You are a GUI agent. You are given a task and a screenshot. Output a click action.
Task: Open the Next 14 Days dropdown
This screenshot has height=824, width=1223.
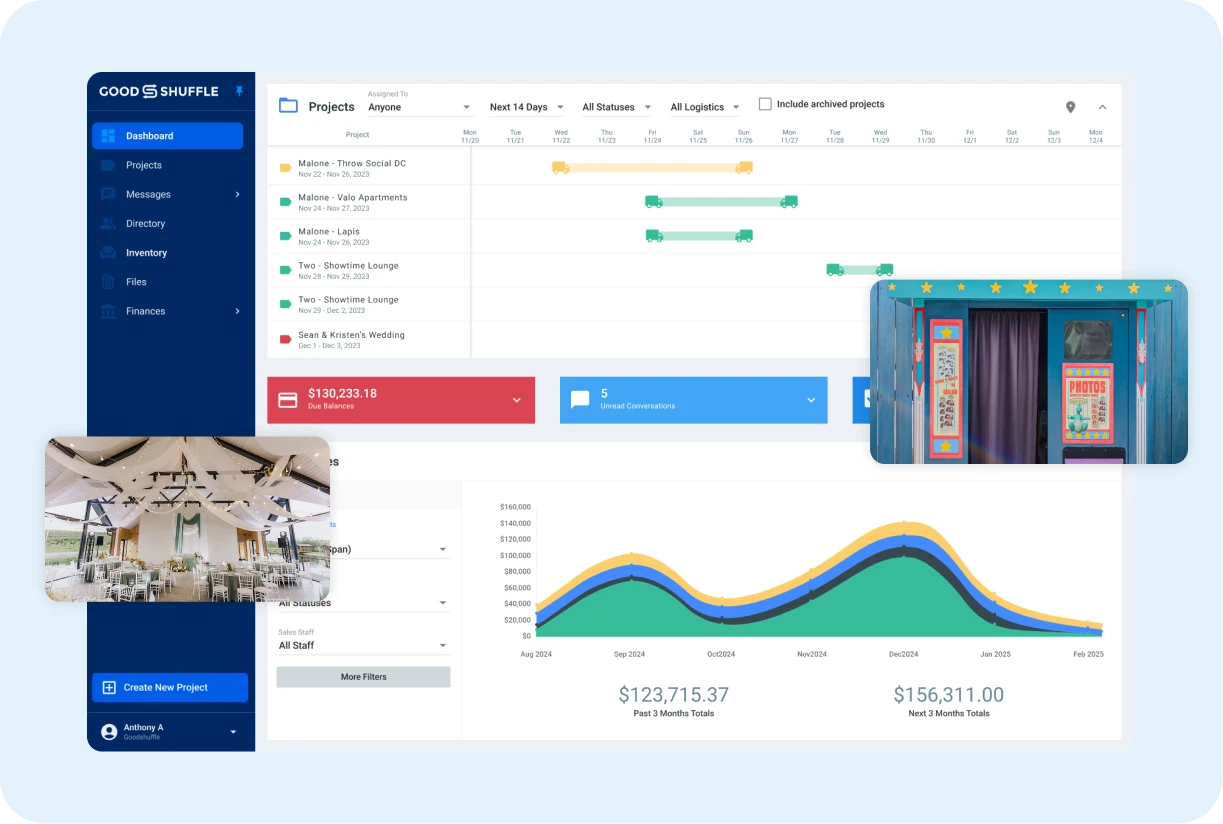(x=526, y=107)
